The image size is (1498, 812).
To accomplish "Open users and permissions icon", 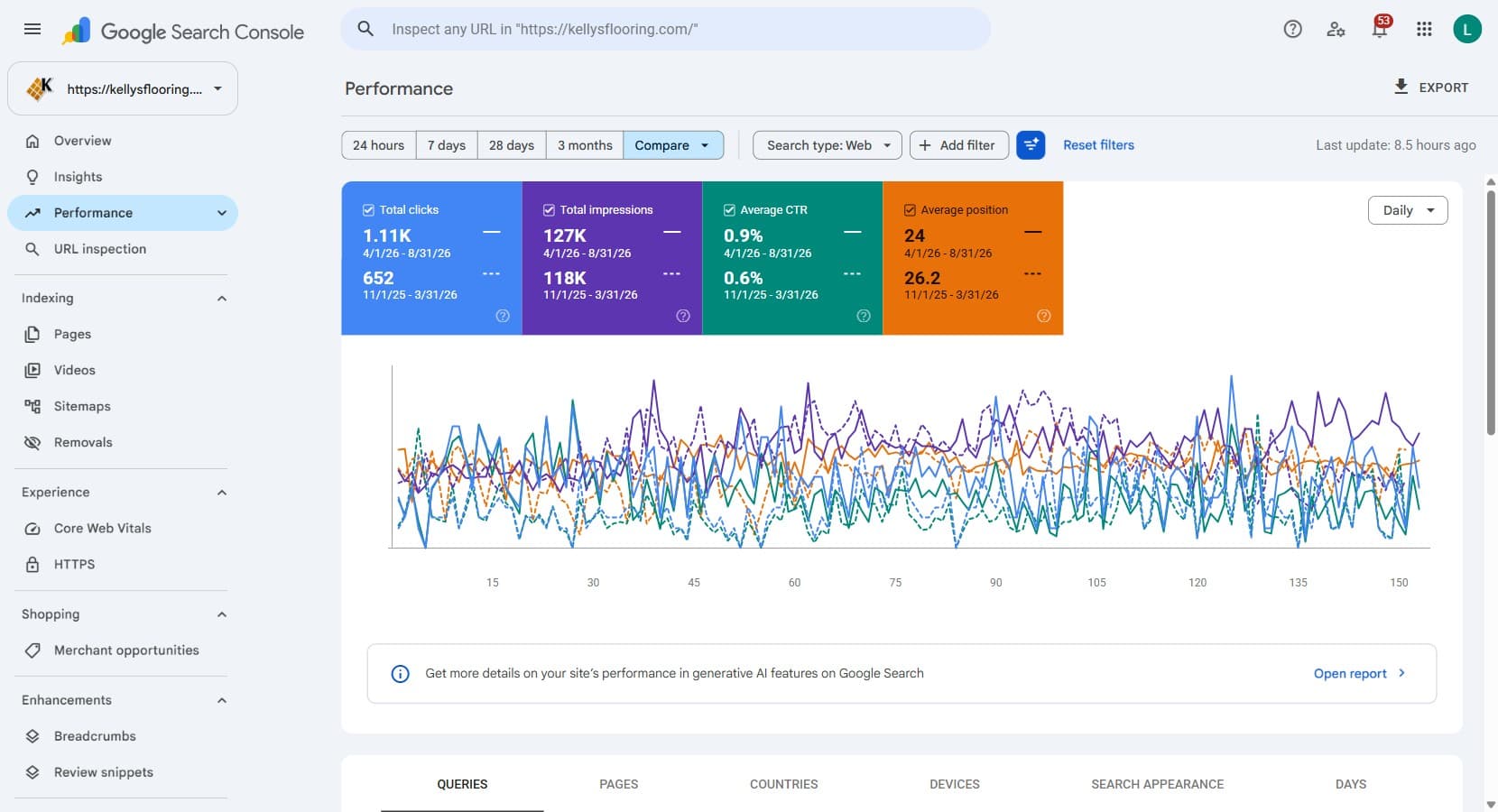I will (x=1336, y=29).
